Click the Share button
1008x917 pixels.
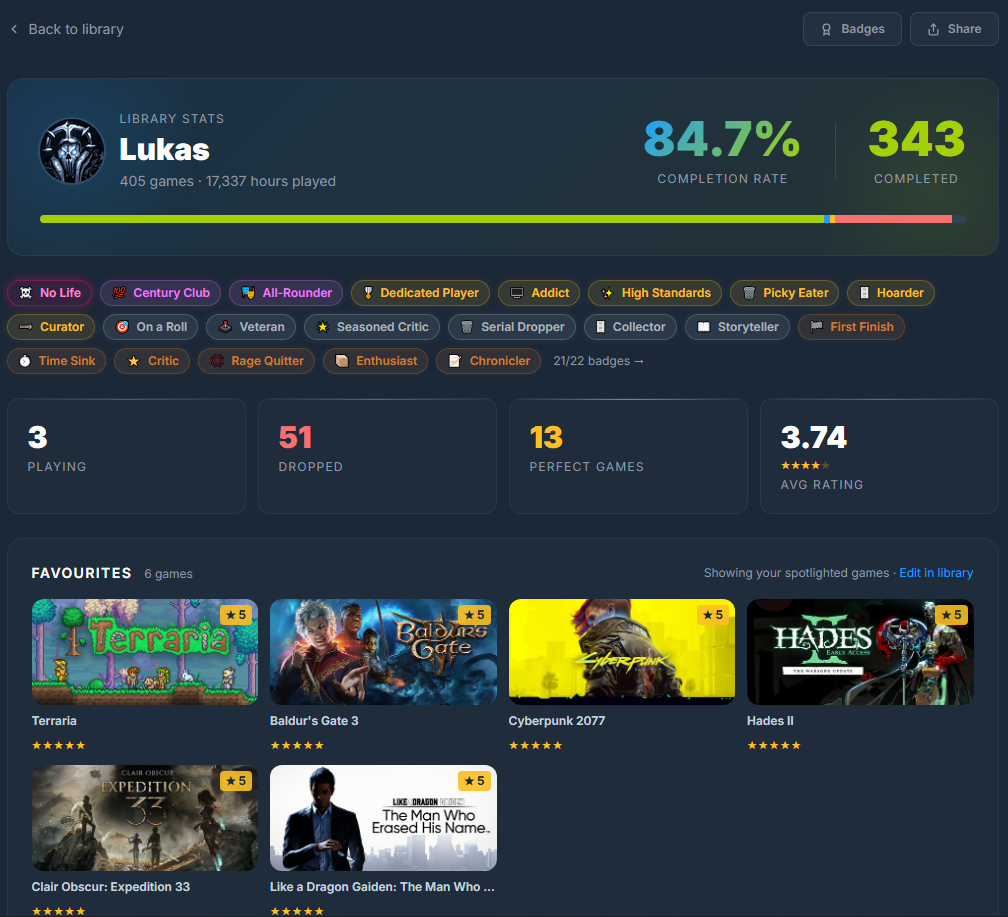click(x=954, y=29)
